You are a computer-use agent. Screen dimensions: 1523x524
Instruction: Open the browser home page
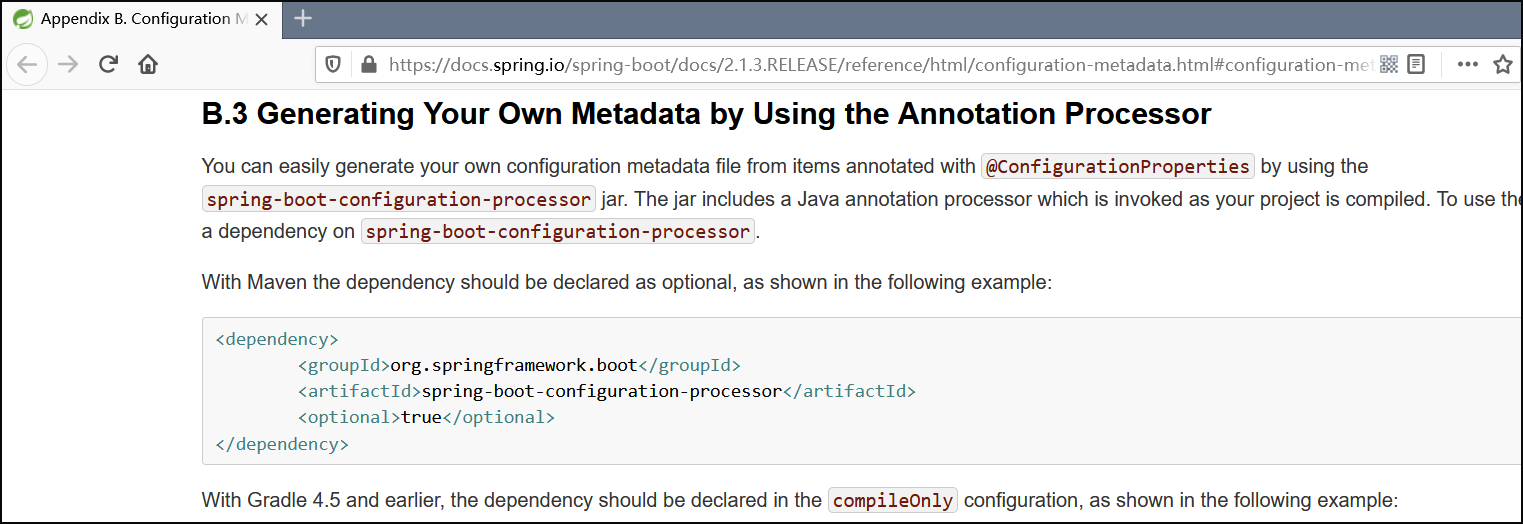click(x=148, y=64)
